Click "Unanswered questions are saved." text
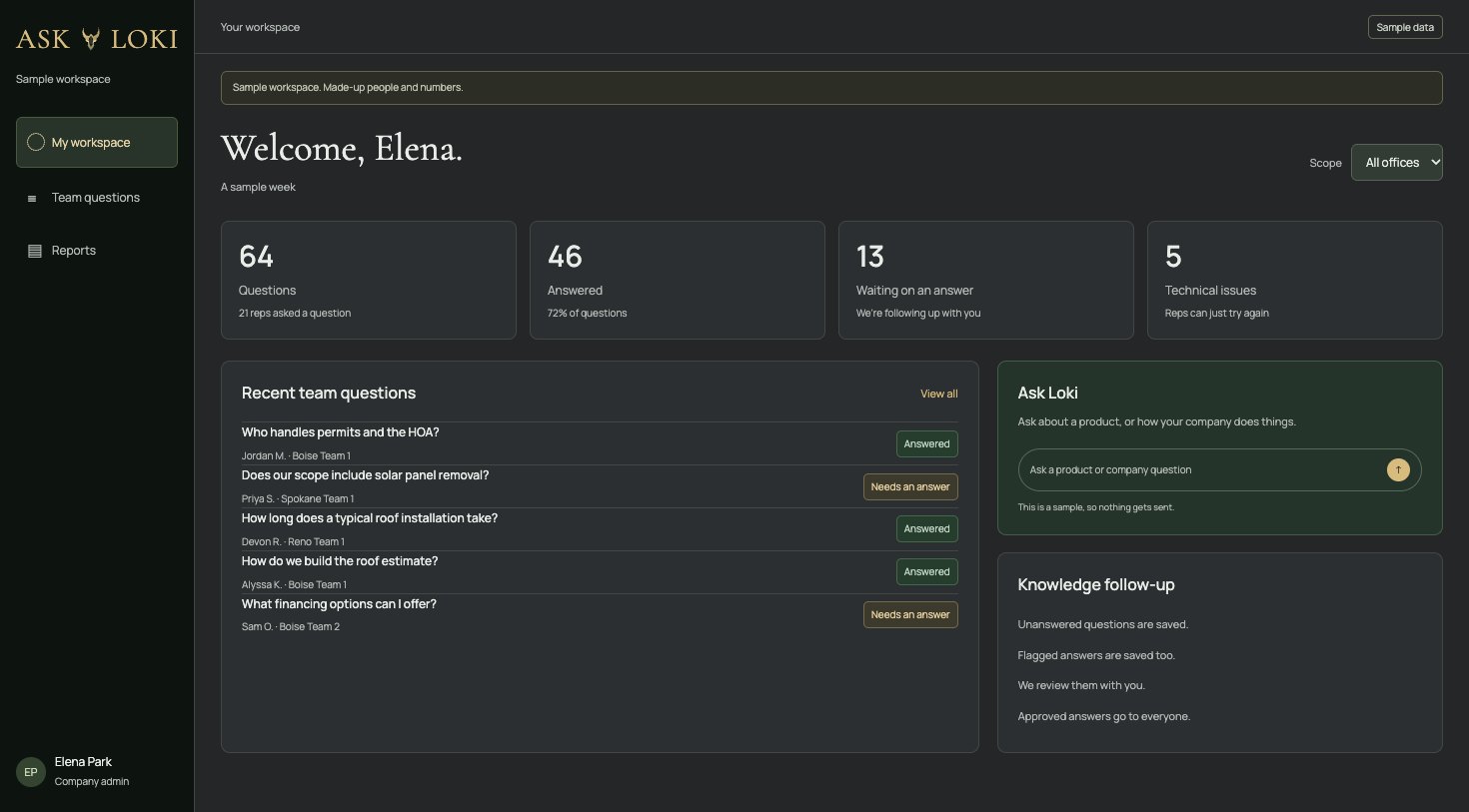 click(x=1103, y=624)
